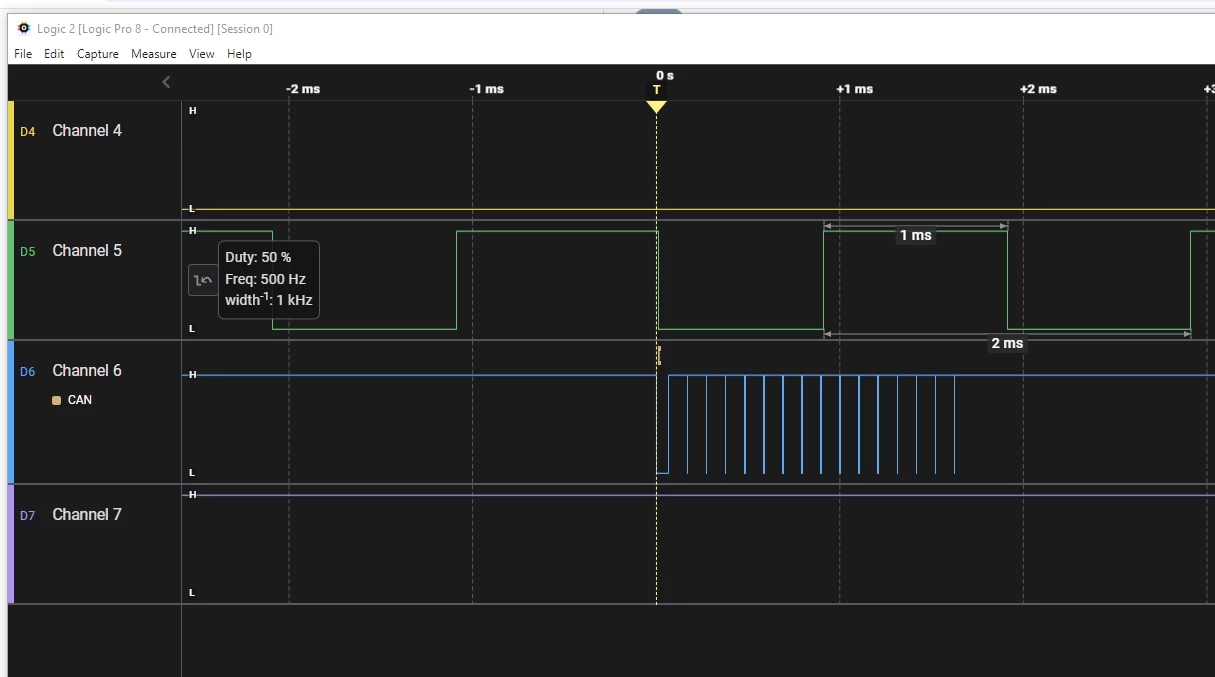Click the +1 ms timeline label
The image size is (1215, 677).
click(855, 89)
